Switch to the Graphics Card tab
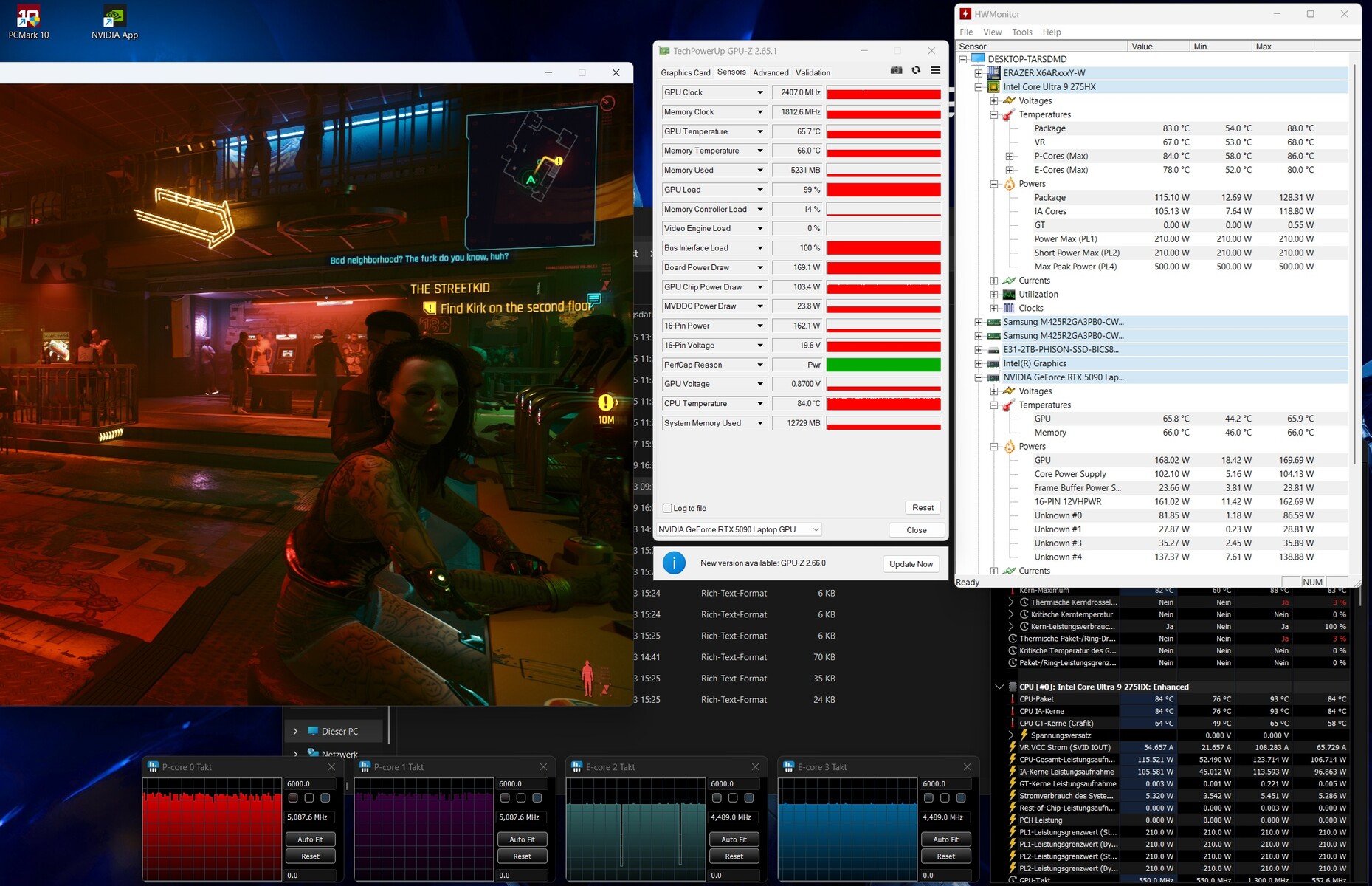This screenshot has height=886, width=1372. click(686, 72)
